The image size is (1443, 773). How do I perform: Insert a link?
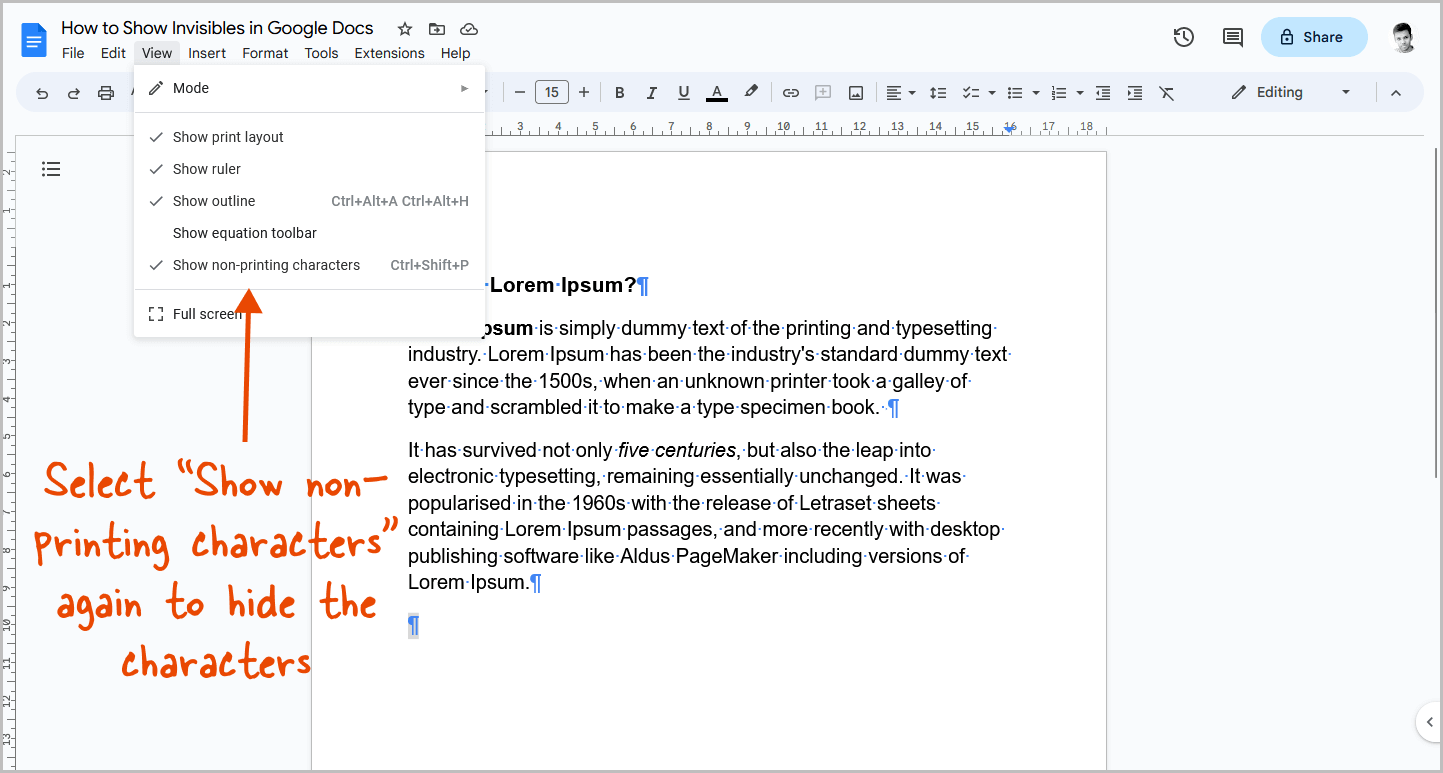(790, 92)
